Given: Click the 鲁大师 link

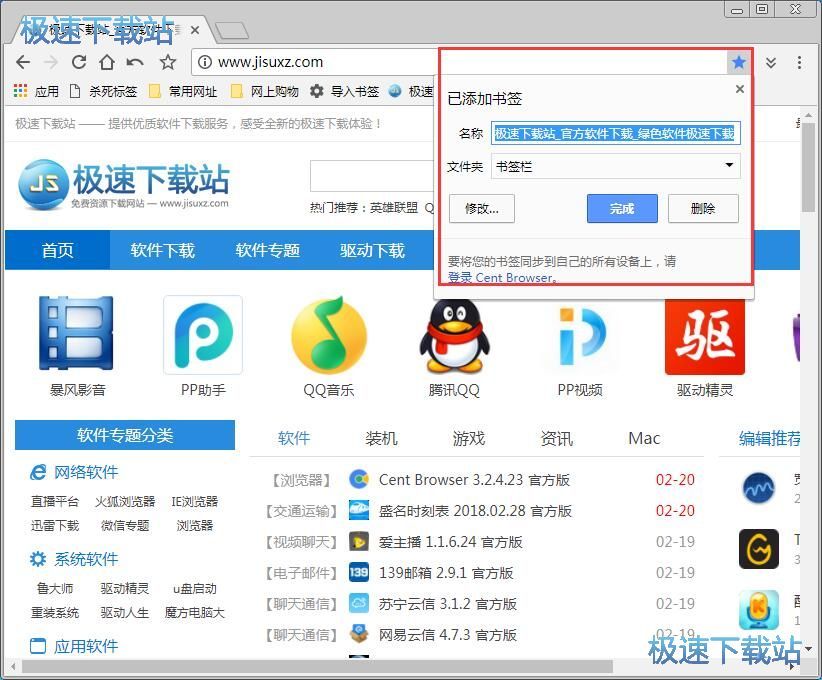Looking at the screenshot, I should tap(55, 588).
